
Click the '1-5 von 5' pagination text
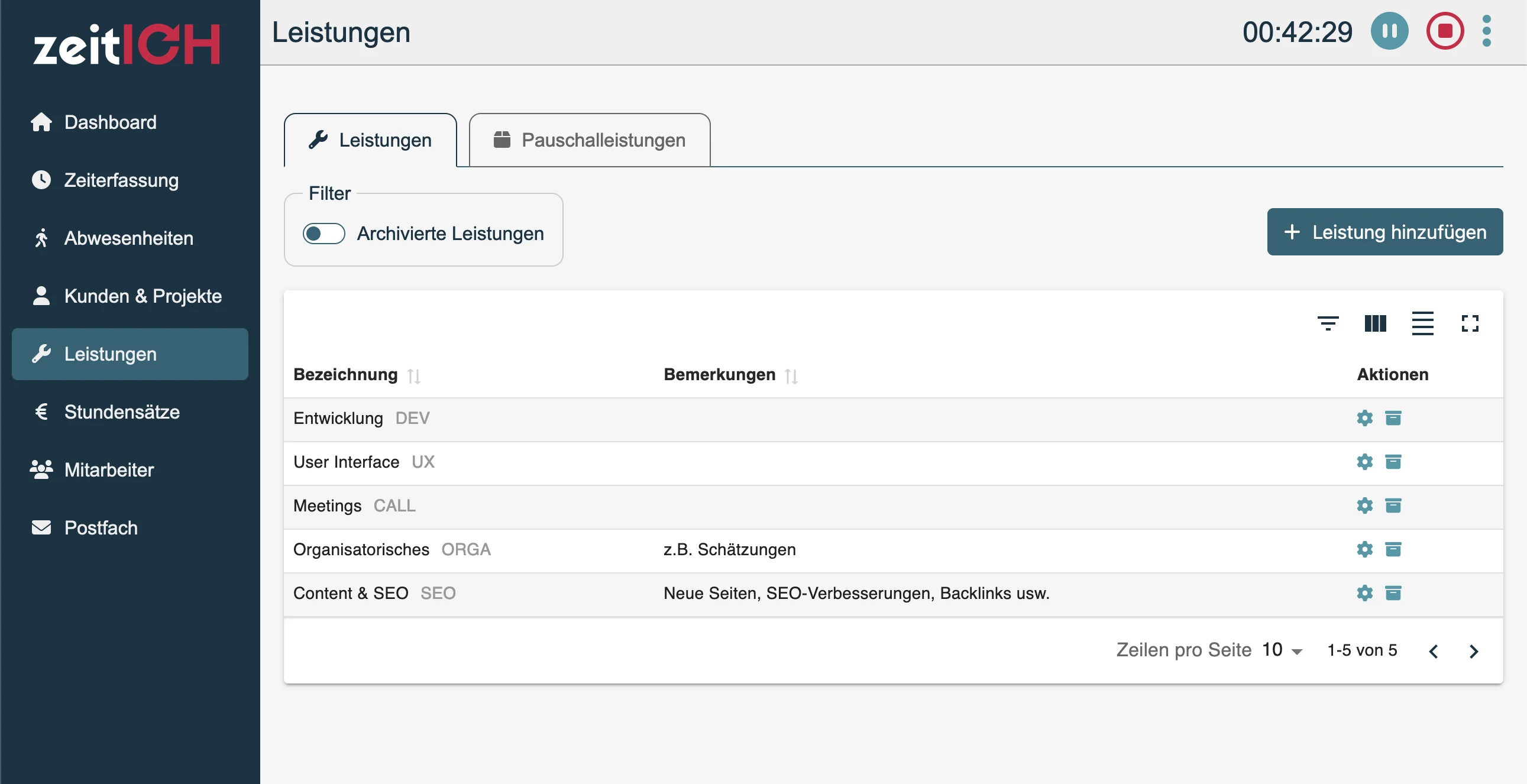(1361, 650)
